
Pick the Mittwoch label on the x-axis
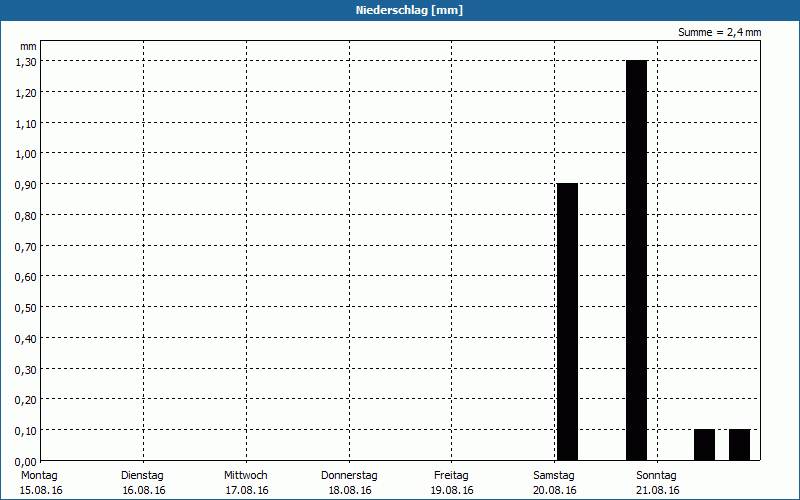click(x=246, y=475)
